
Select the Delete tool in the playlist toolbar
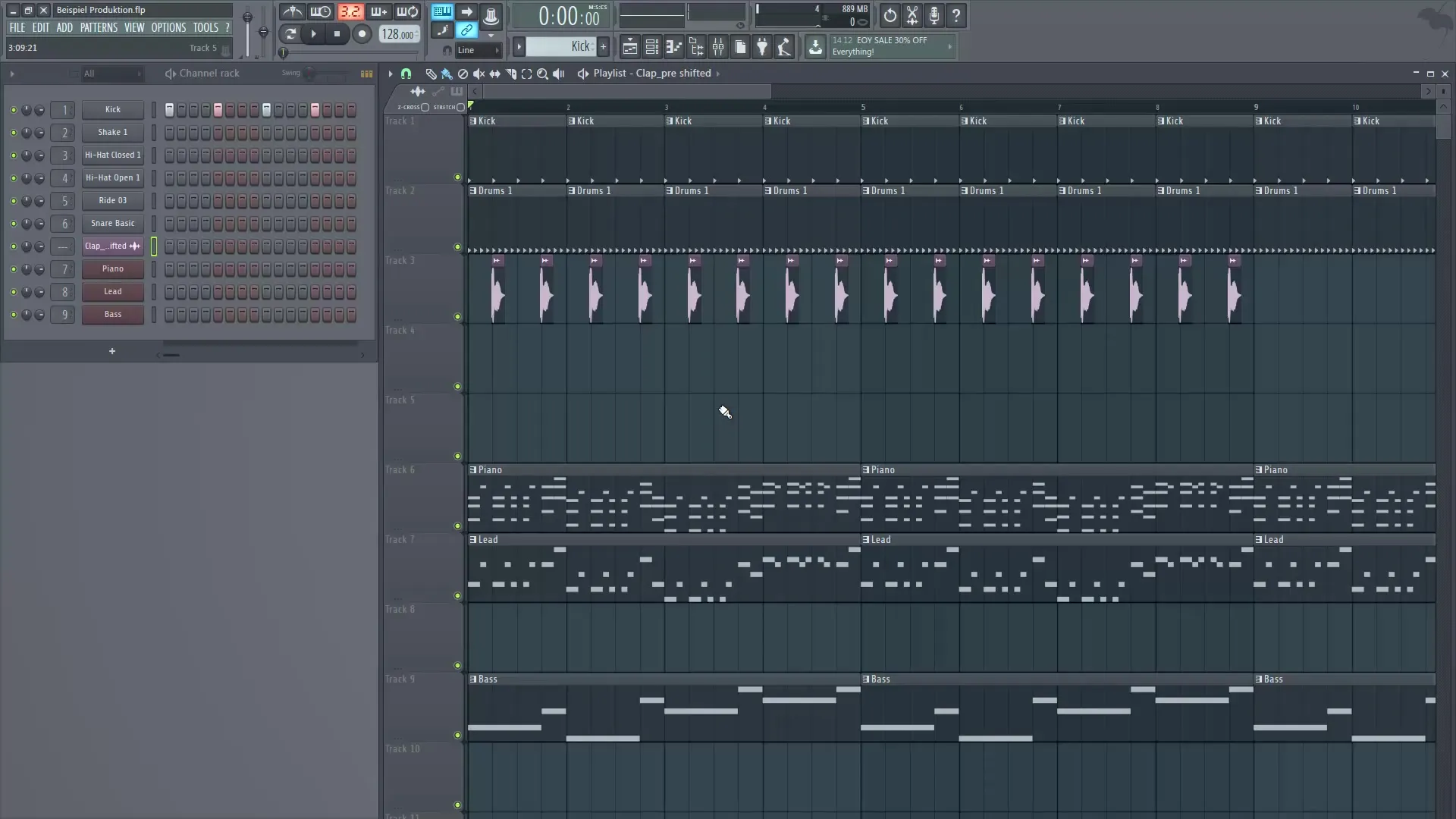463,74
